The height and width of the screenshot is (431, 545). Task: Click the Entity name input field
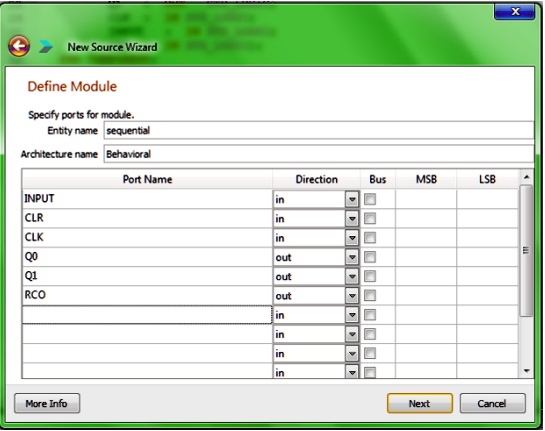(x=319, y=130)
